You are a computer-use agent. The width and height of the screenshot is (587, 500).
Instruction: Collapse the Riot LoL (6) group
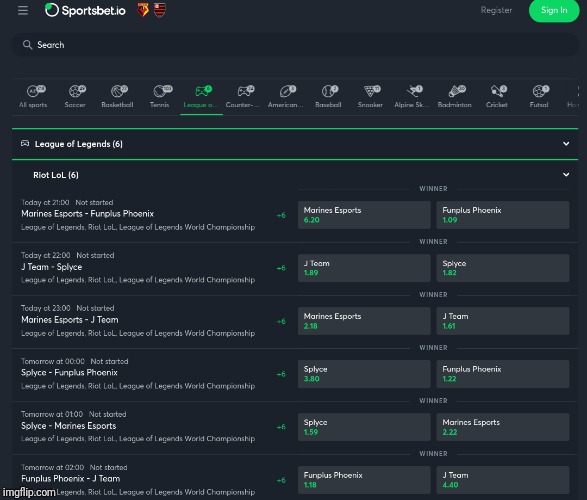point(566,175)
